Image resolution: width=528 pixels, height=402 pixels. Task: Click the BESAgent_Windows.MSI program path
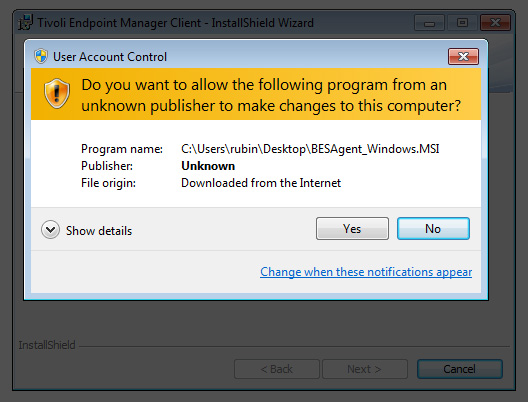coord(310,149)
